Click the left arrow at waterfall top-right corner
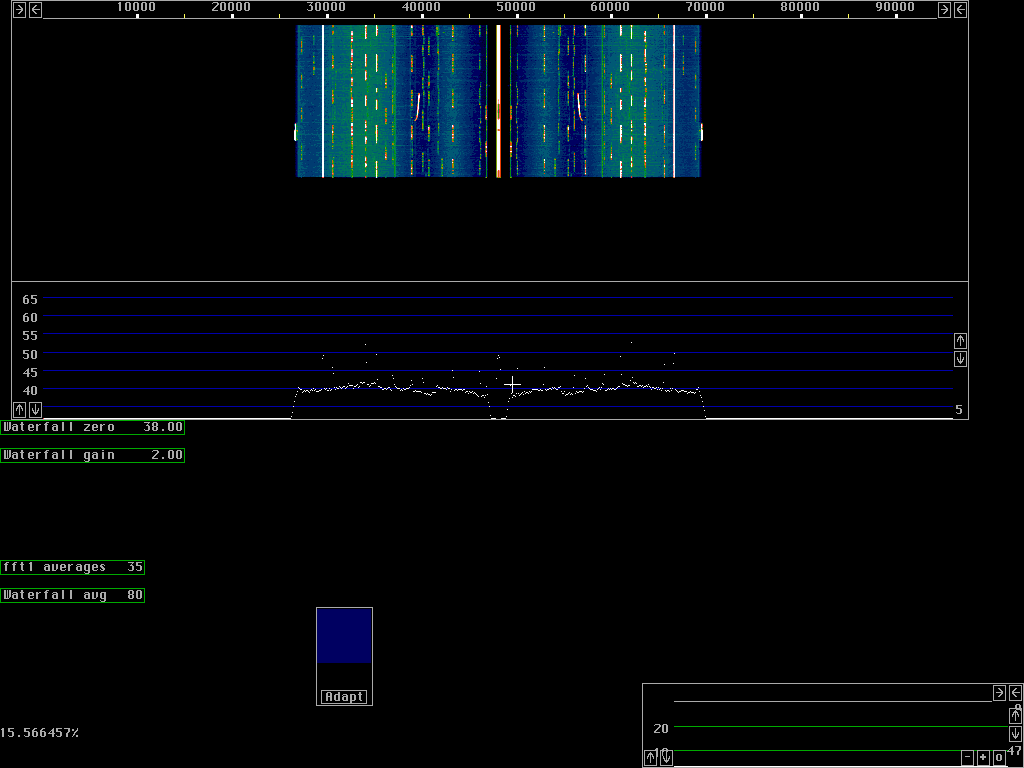Viewport: 1024px width, 768px height. [961, 10]
